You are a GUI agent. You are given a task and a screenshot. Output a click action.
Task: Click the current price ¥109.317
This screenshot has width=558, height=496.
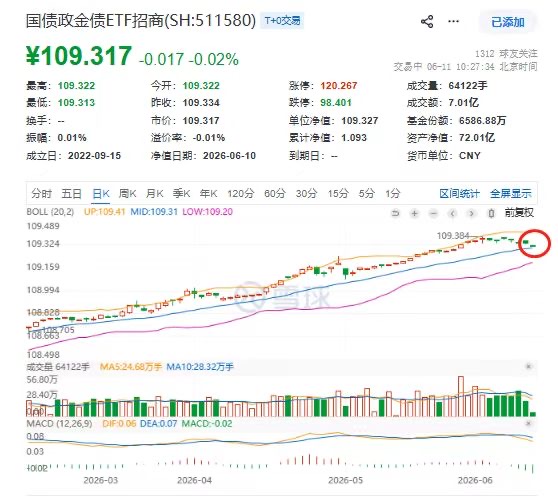[x=79, y=56]
